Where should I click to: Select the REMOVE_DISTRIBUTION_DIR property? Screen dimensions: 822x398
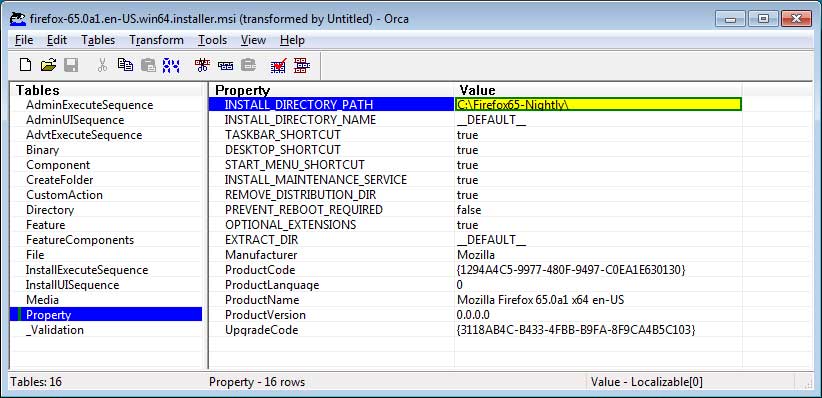click(300, 195)
